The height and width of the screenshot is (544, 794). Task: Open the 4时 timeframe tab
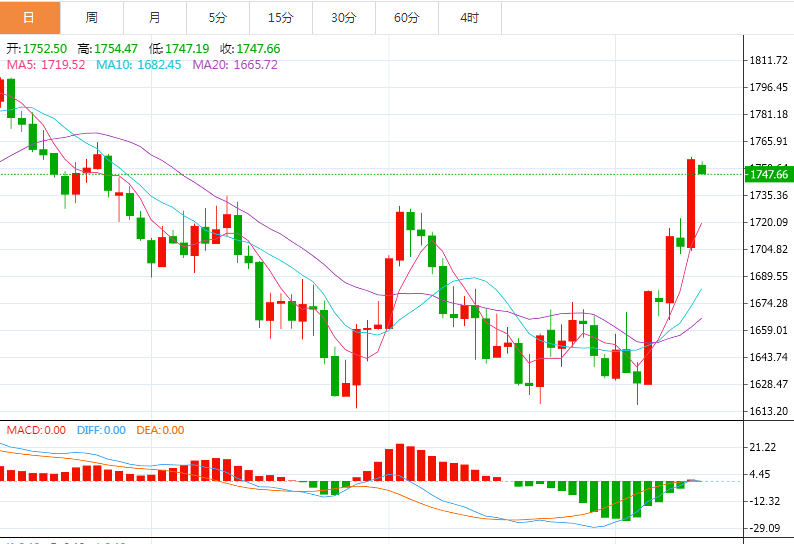(x=470, y=18)
